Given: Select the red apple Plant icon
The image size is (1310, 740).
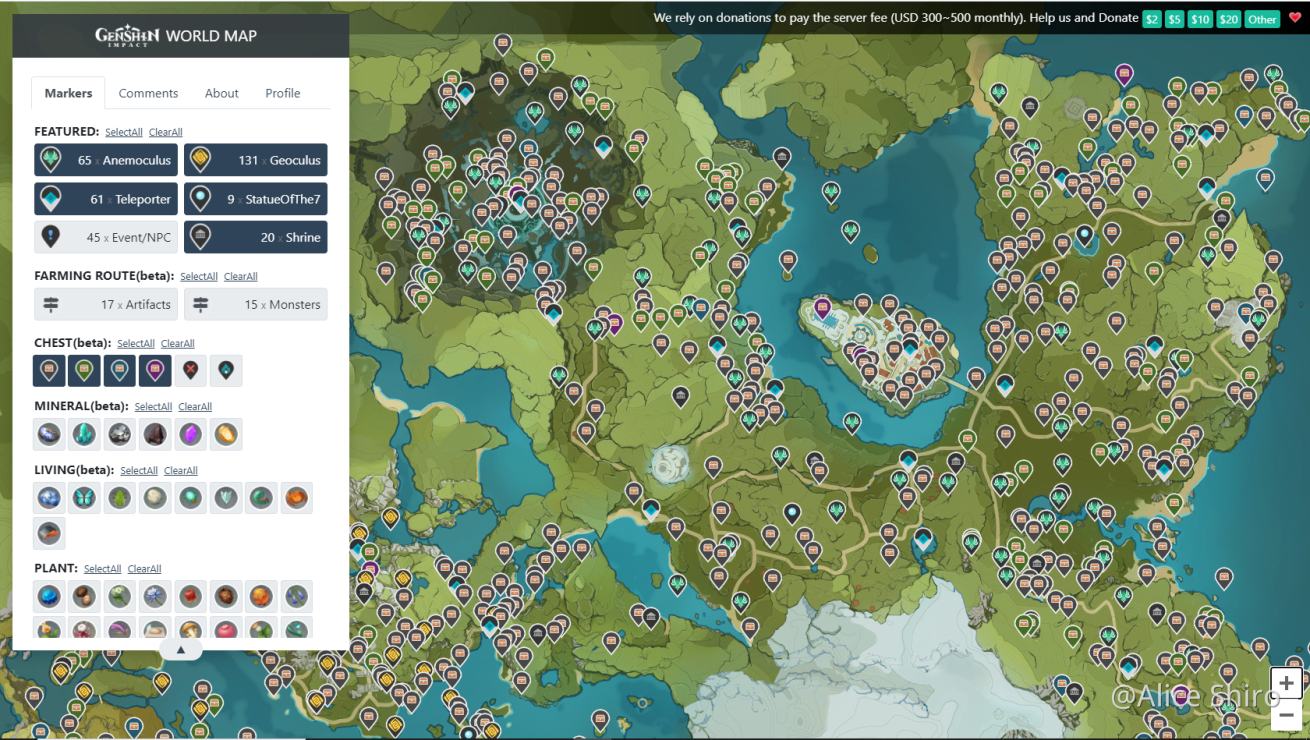Looking at the screenshot, I should [x=190, y=597].
